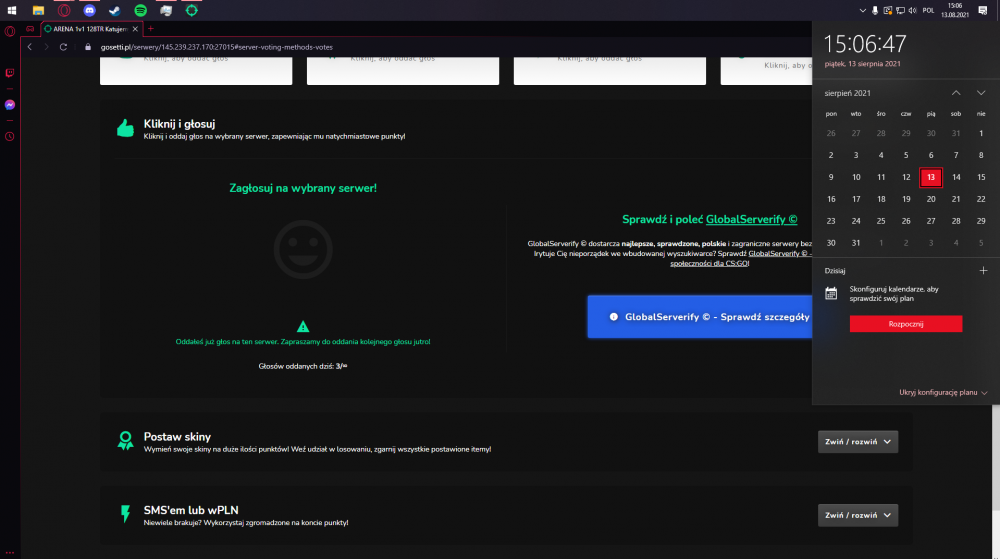Launch Steam from the taskbar
The width and height of the screenshot is (1000, 559).
[115, 10]
